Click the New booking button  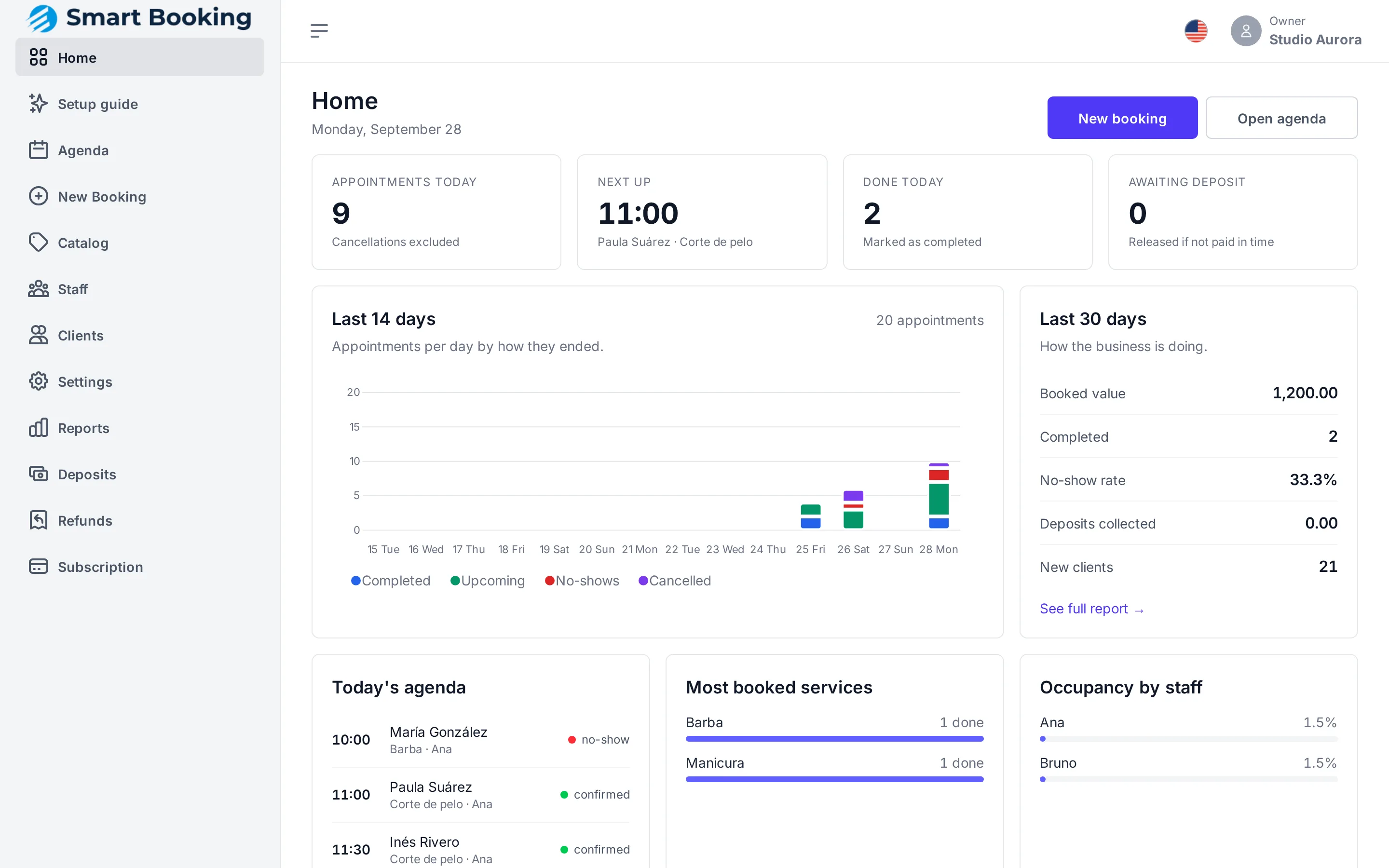pos(1122,118)
